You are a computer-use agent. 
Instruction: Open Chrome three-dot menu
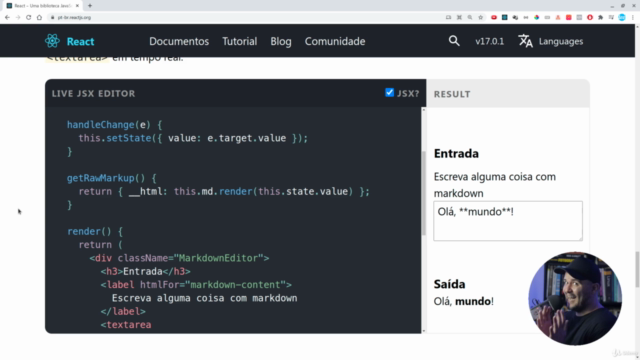pyautogui.click(x=633, y=18)
